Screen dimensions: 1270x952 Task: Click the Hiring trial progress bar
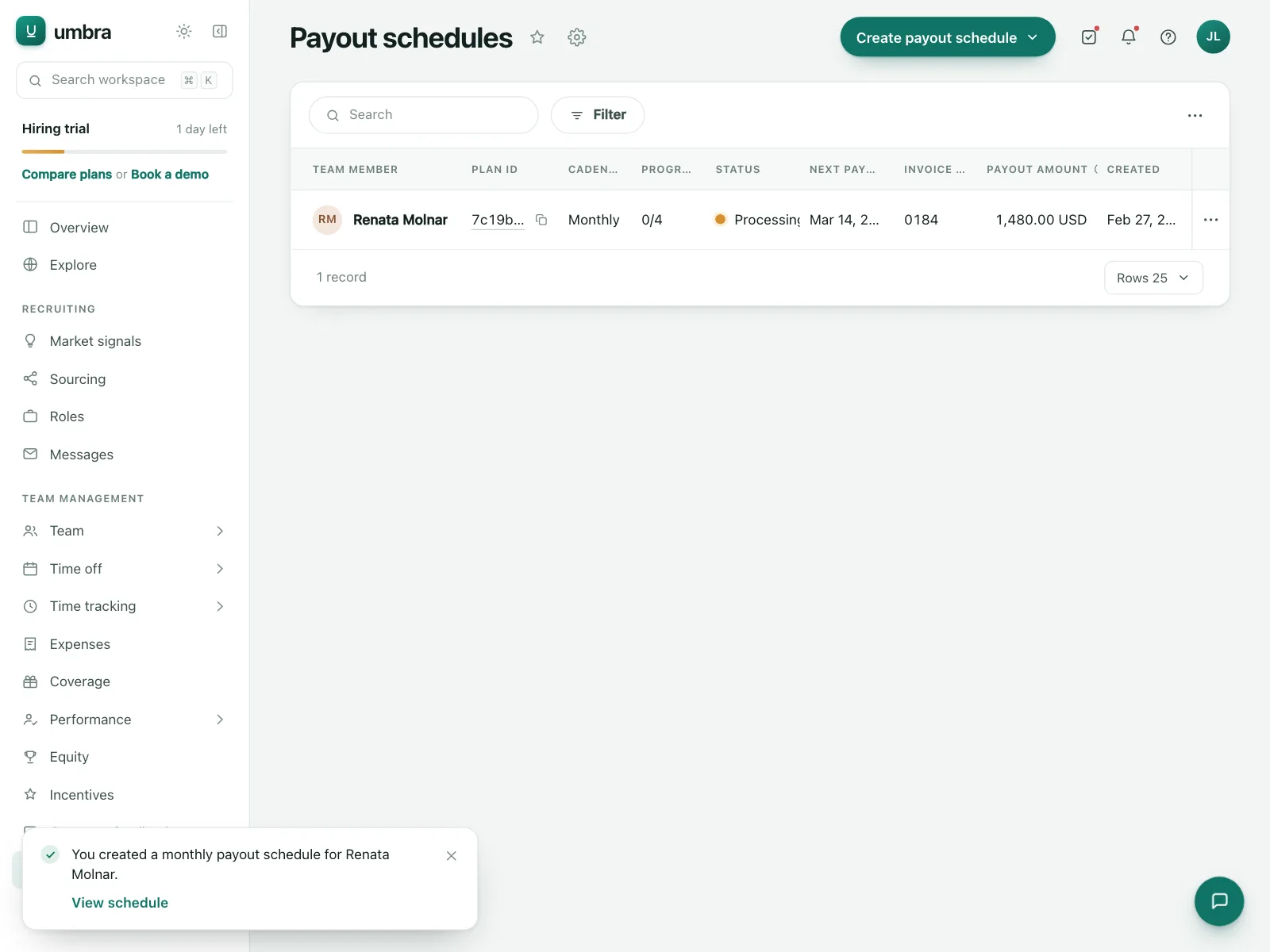125,152
